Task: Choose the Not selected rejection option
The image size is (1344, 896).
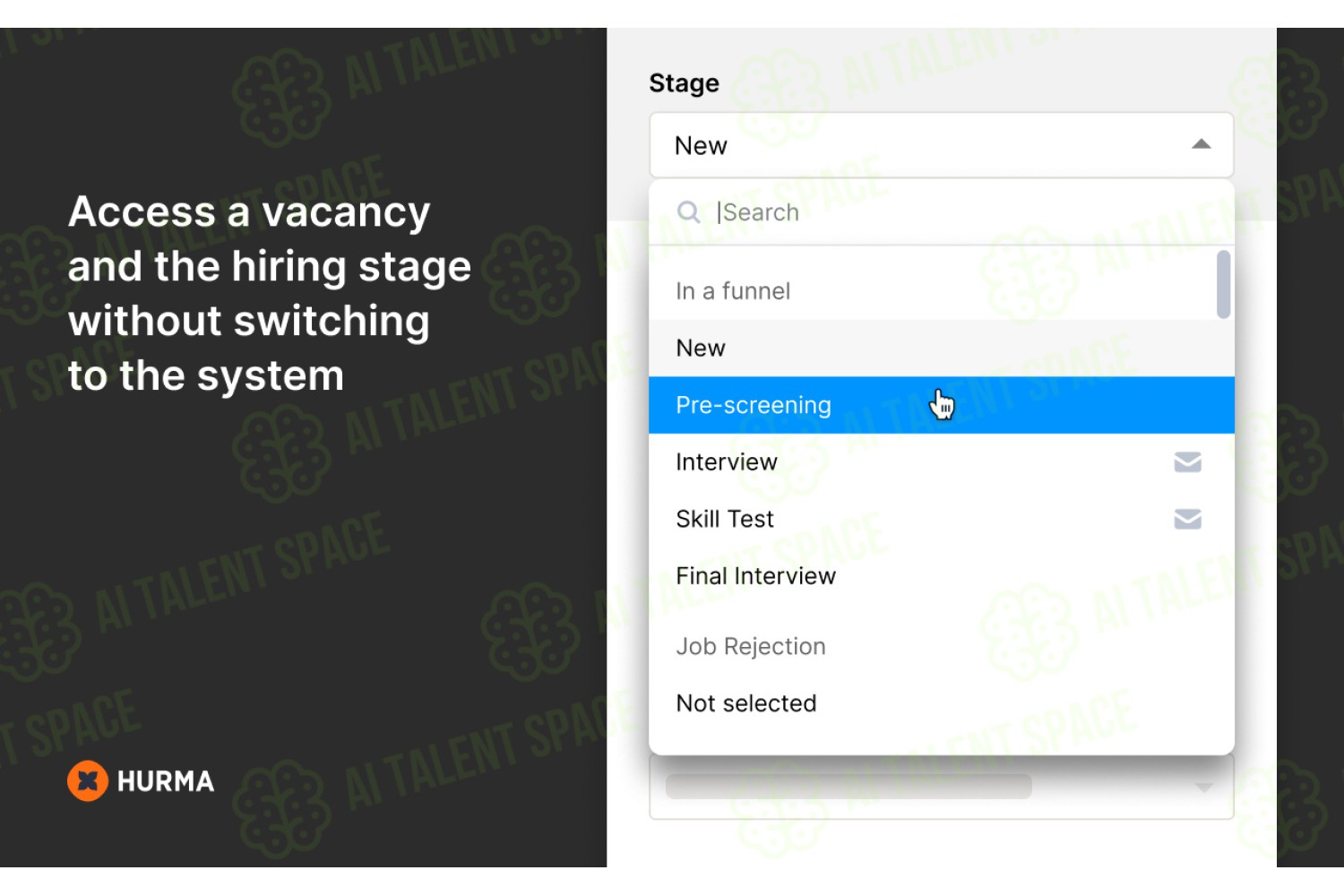Action: coord(941,703)
